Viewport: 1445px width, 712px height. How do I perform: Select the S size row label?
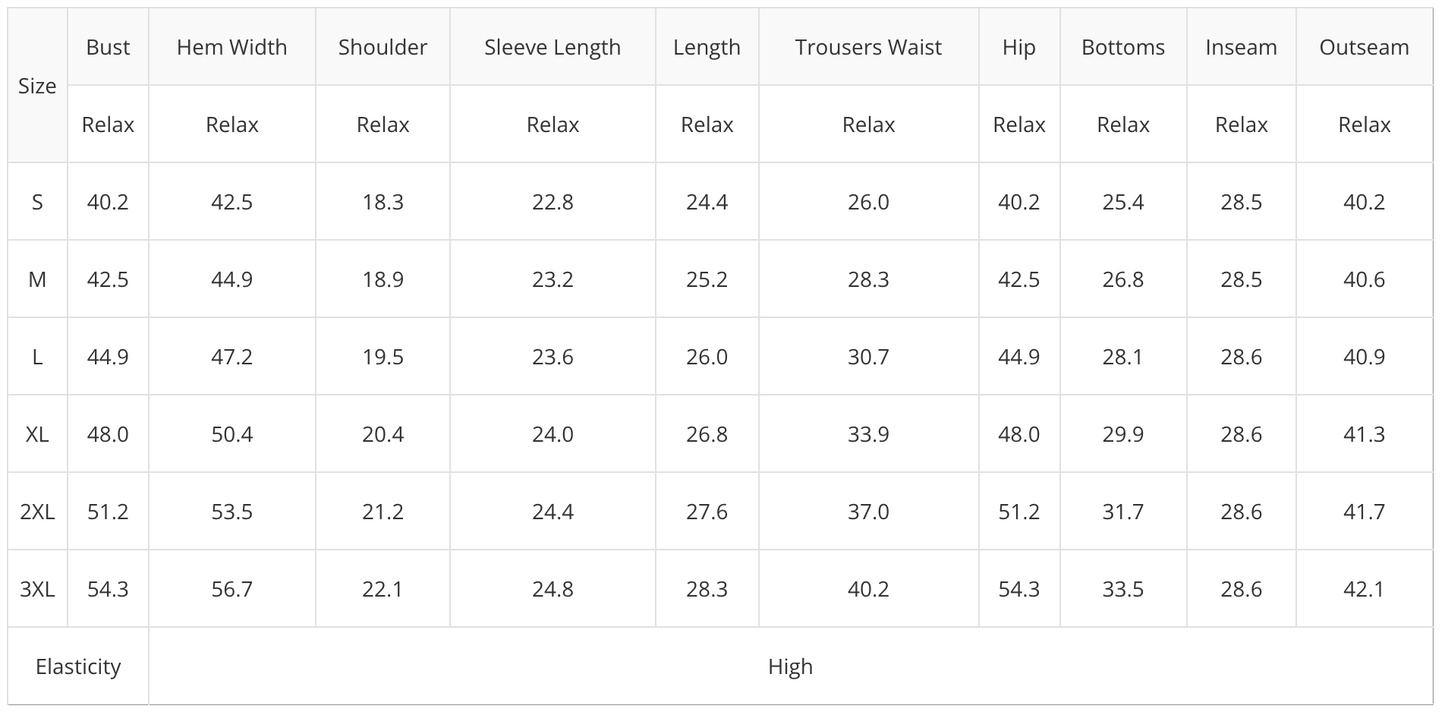click(37, 202)
